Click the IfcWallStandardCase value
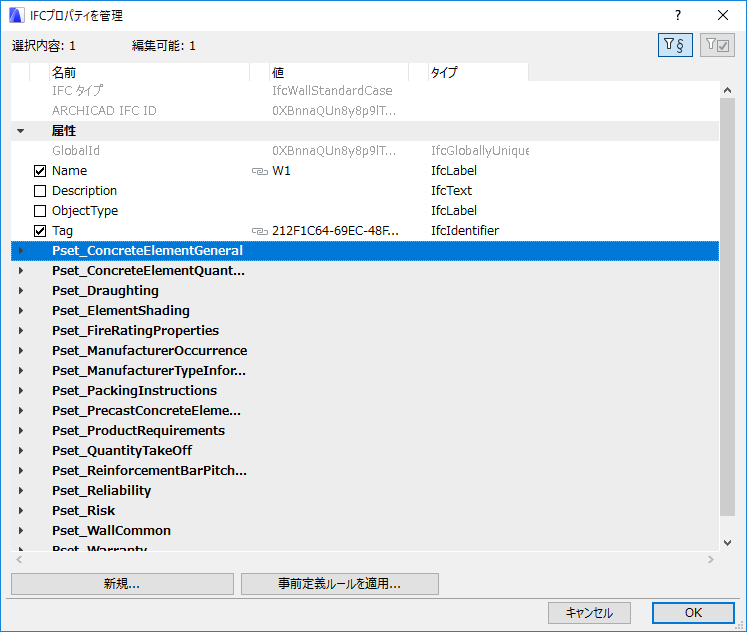 pyautogui.click(x=333, y=91)
